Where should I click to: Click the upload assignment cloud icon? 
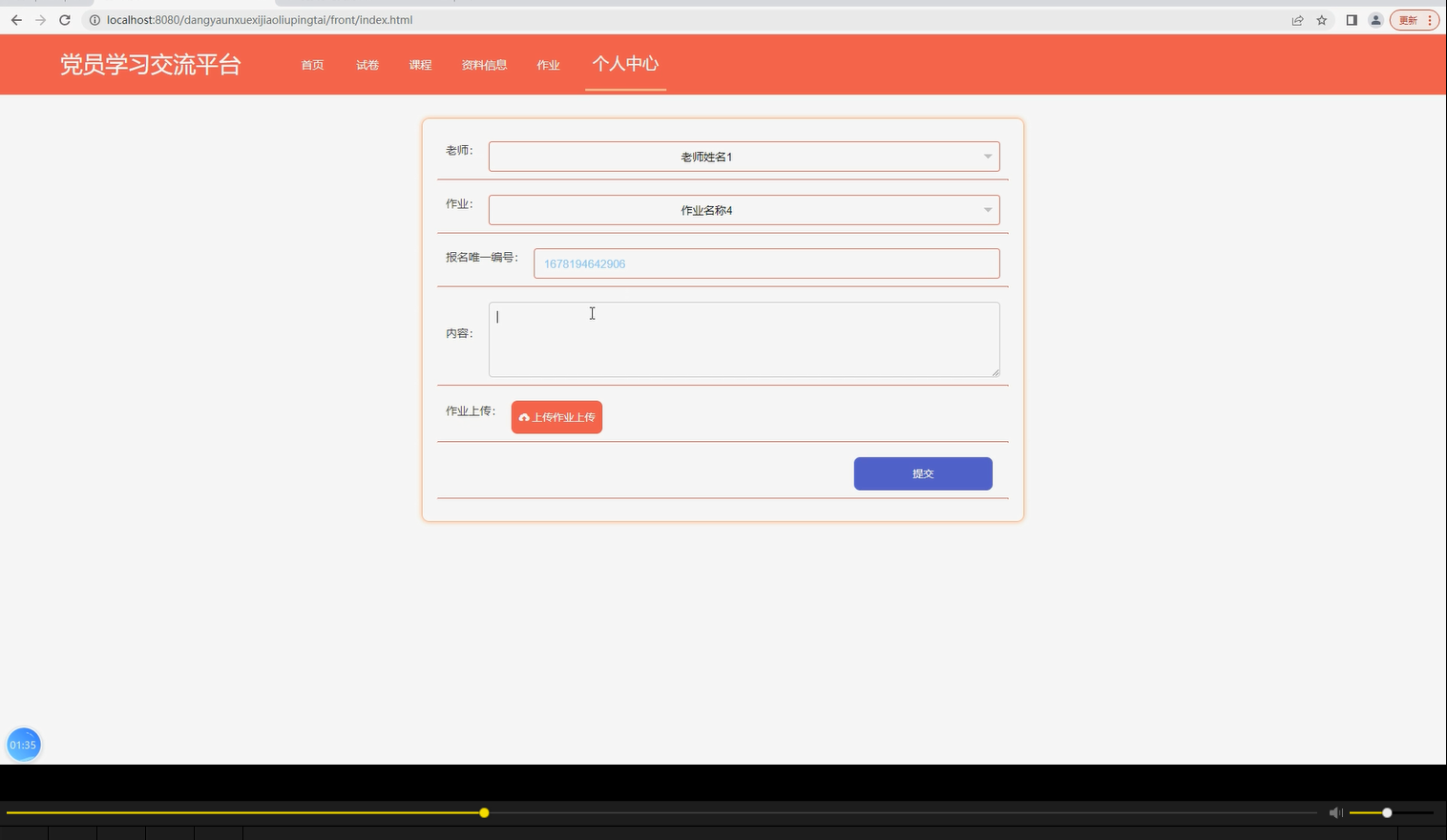(524, 416)
